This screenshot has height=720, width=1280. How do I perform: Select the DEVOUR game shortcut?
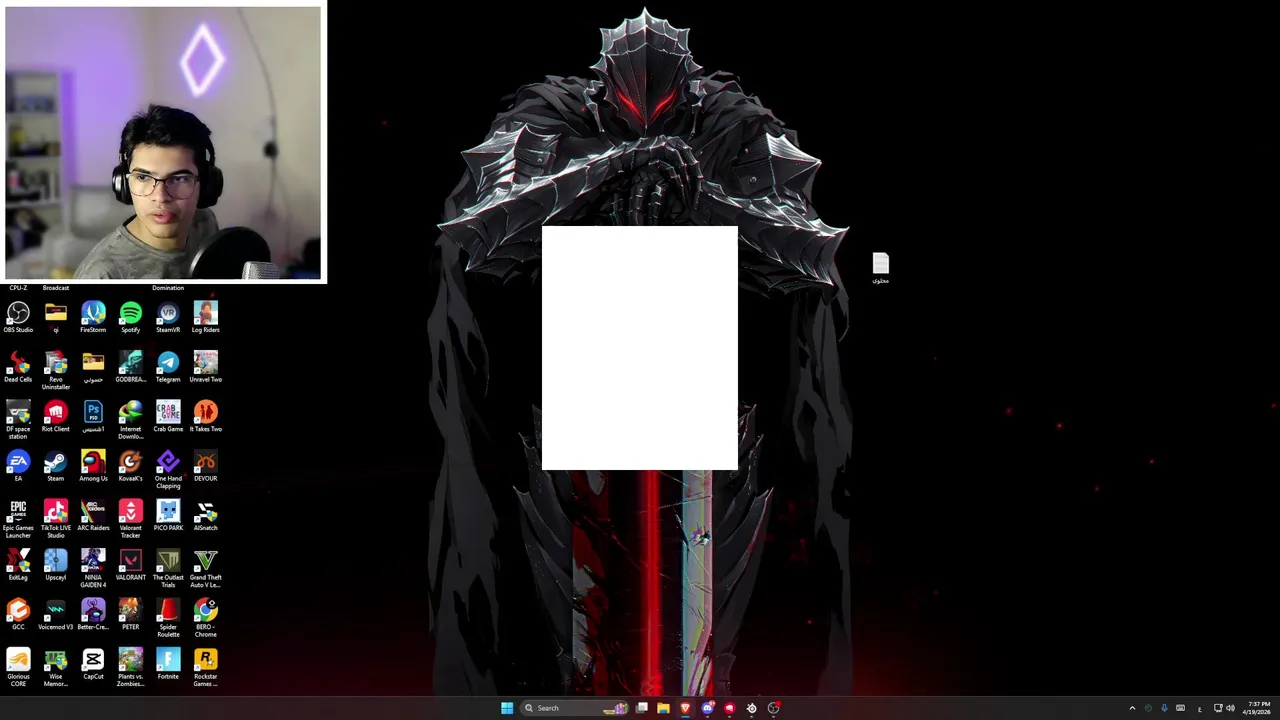(x=205, y=466)
